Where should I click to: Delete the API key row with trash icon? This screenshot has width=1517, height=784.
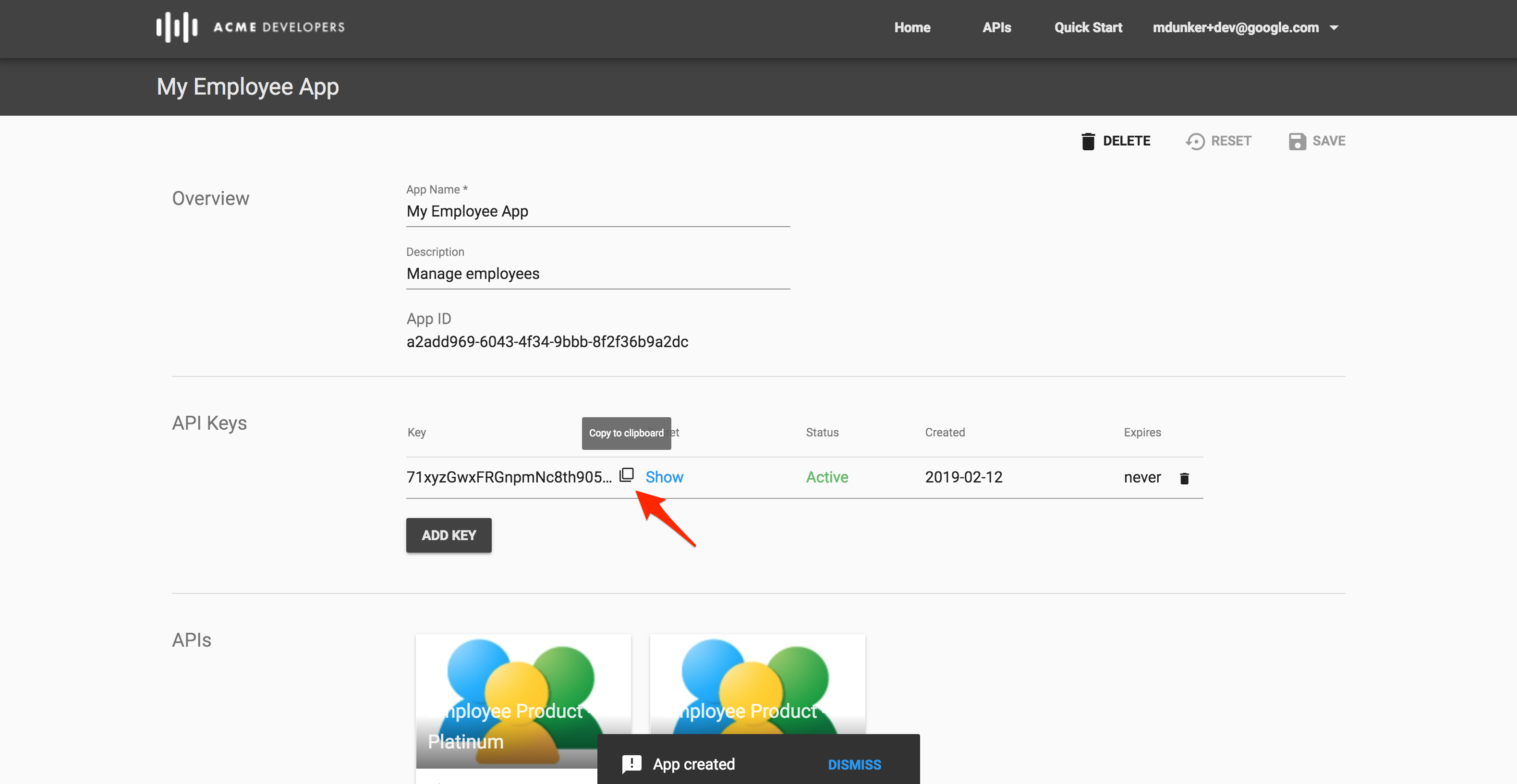pos(1184,478)
